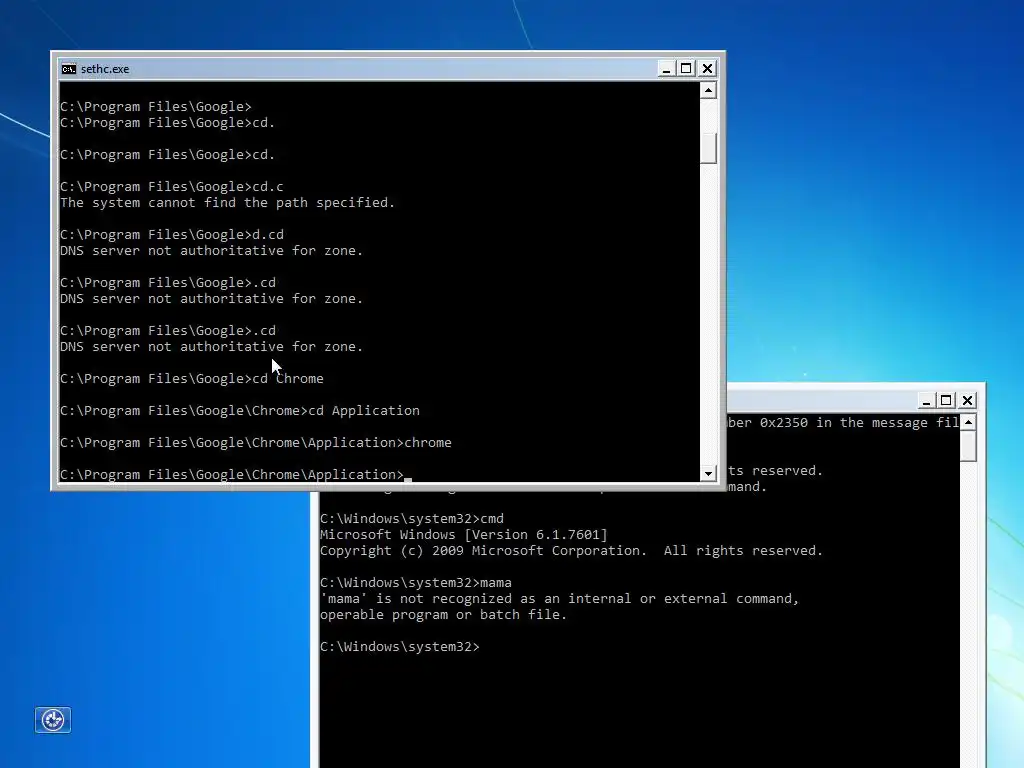The image size is (1024, 768).
Task: Minimize the background command prompt window
Action: pos(926,400)
